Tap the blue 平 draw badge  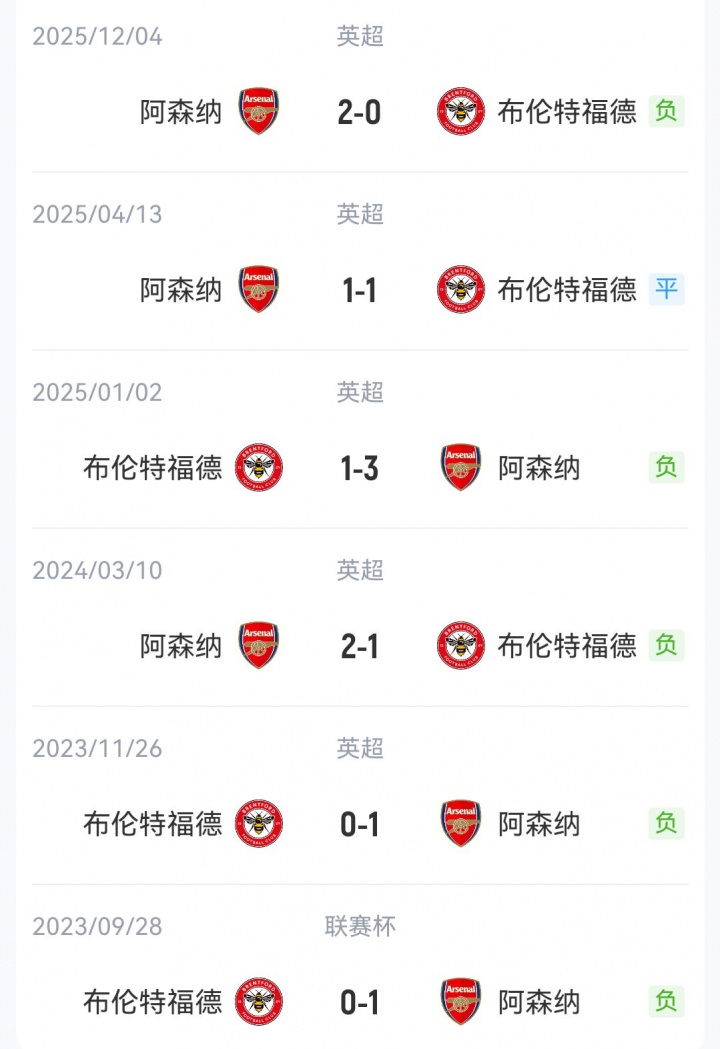[x=666, y=289]
